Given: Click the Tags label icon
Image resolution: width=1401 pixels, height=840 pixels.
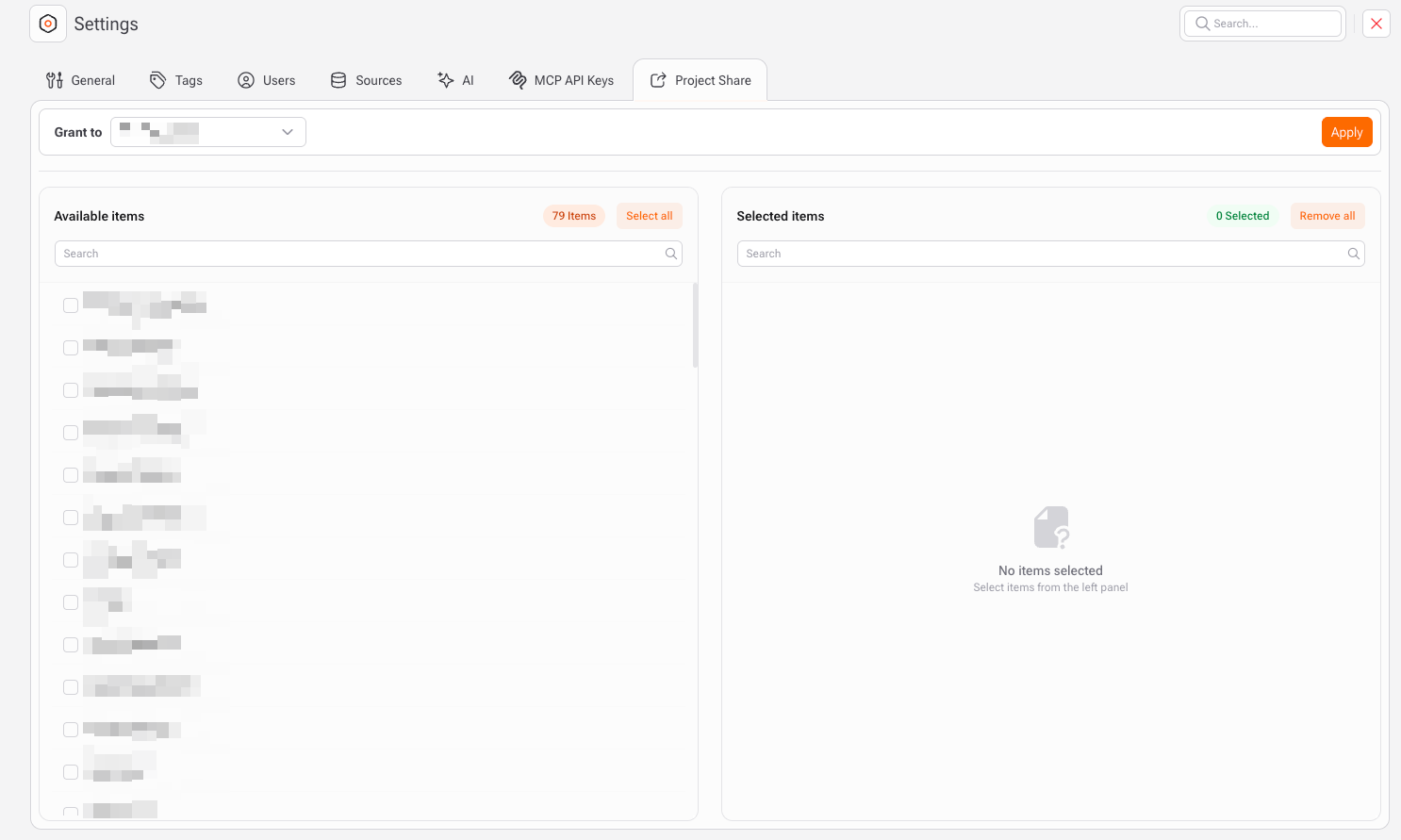Looking at the screenshot, I should [x=158, y=80].
